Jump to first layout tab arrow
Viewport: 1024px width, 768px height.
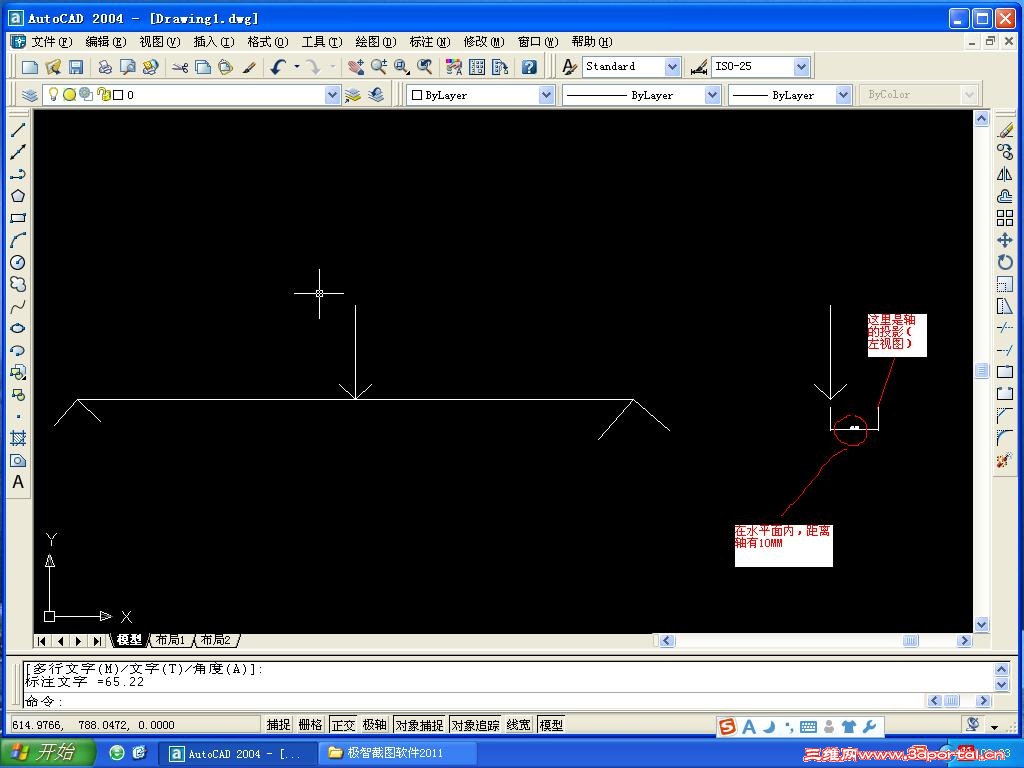pyautogui.click(x=42, y=641)
